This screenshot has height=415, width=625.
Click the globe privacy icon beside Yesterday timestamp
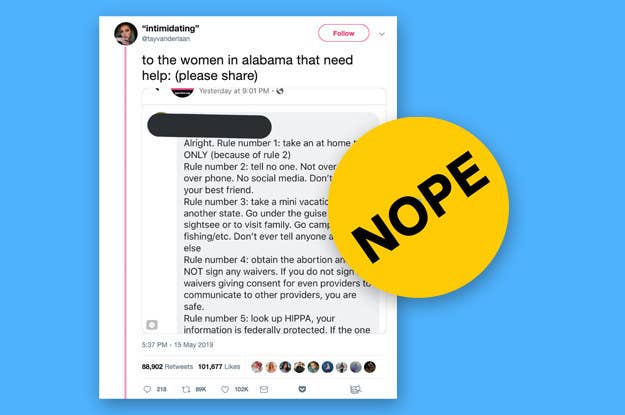point(280,91)
